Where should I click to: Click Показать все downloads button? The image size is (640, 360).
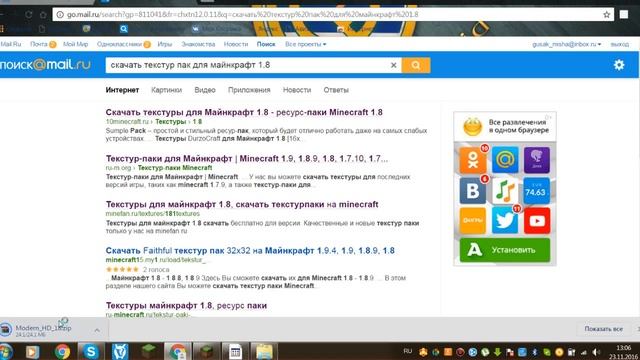(x=603, y=329)
